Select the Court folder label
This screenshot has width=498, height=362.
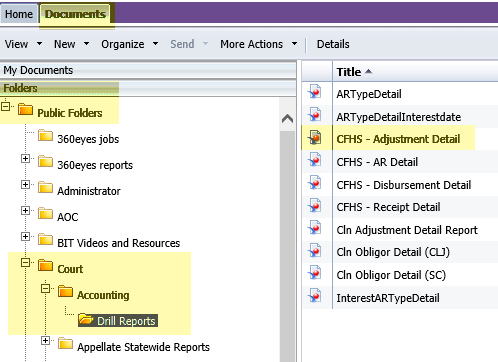tap(70, 269)
